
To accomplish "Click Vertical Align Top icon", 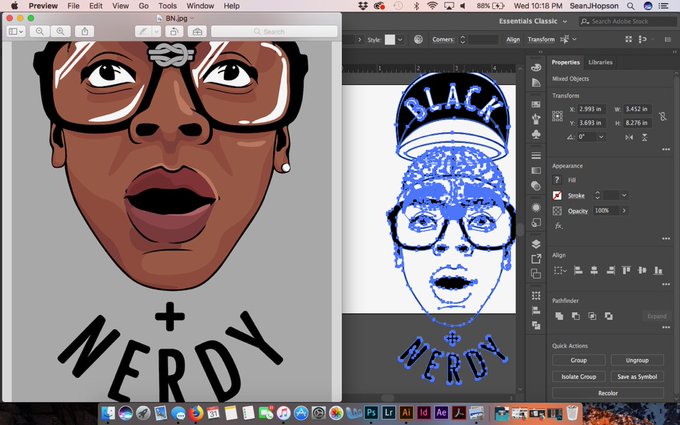I will click(x=626, y=271).
